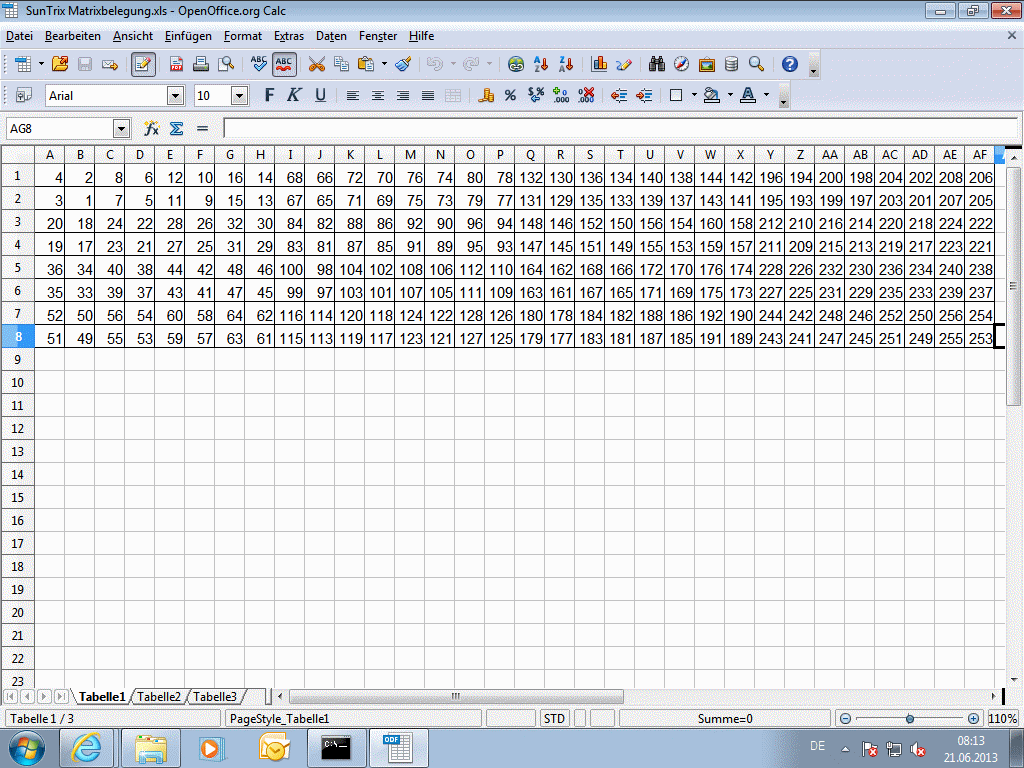Expand the font name dropdown
The height and width of the screenshot is (768, 1024).
[176, 96]
